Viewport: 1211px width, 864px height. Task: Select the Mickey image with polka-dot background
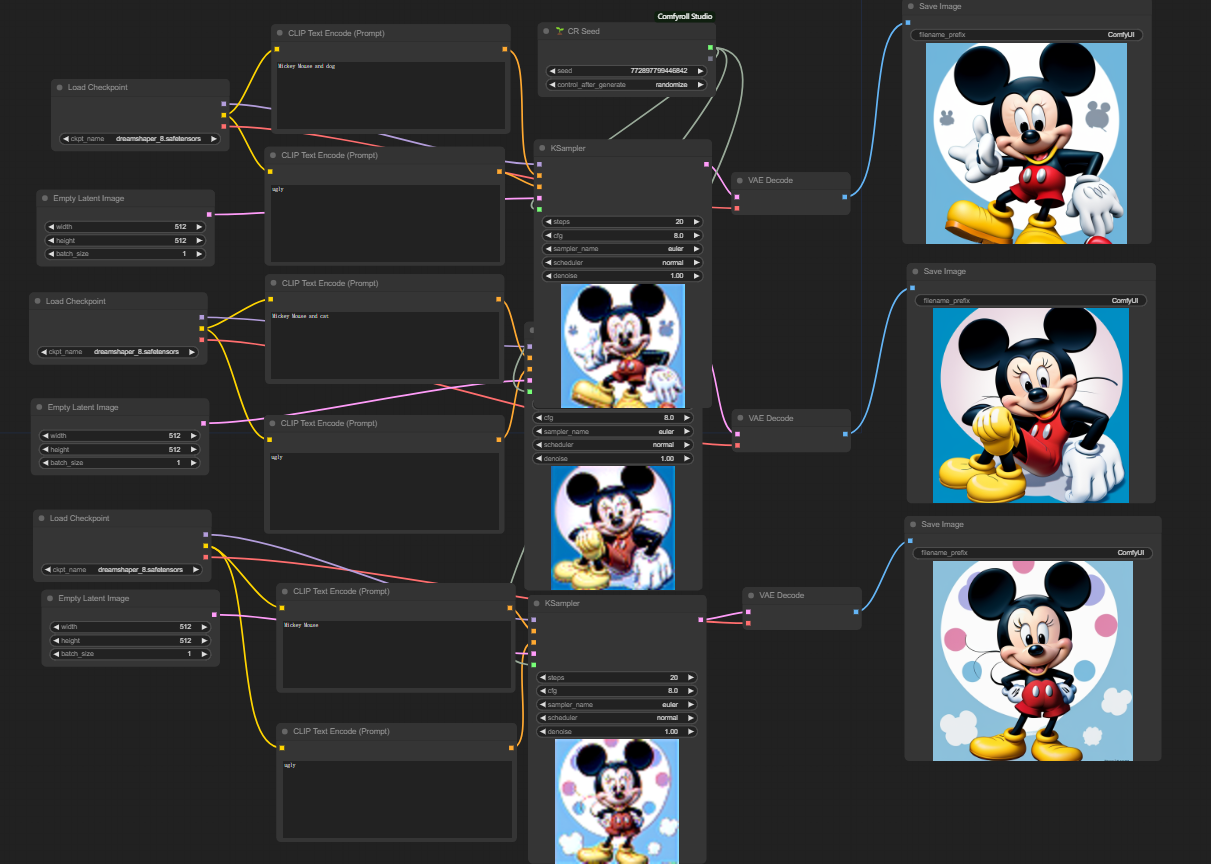point(1032,660)
